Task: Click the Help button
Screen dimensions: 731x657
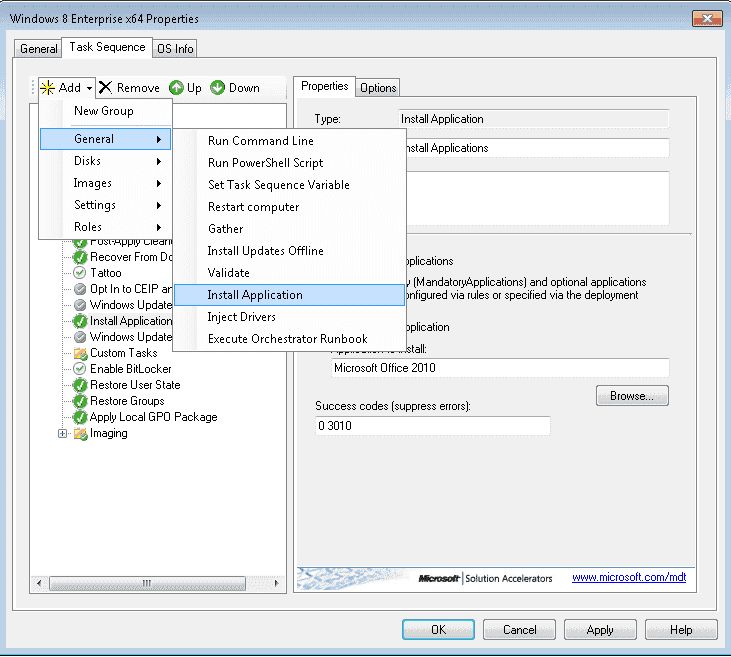Action: coord(681,630)
